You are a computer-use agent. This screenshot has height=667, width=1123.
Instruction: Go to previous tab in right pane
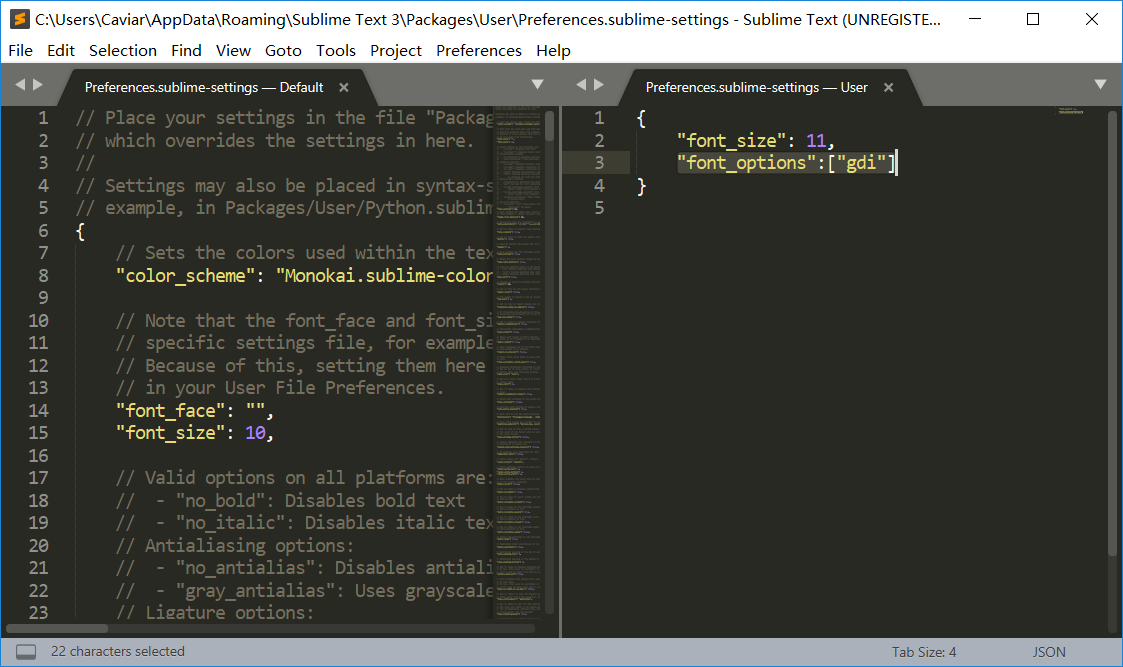click(x=581, y=85)
